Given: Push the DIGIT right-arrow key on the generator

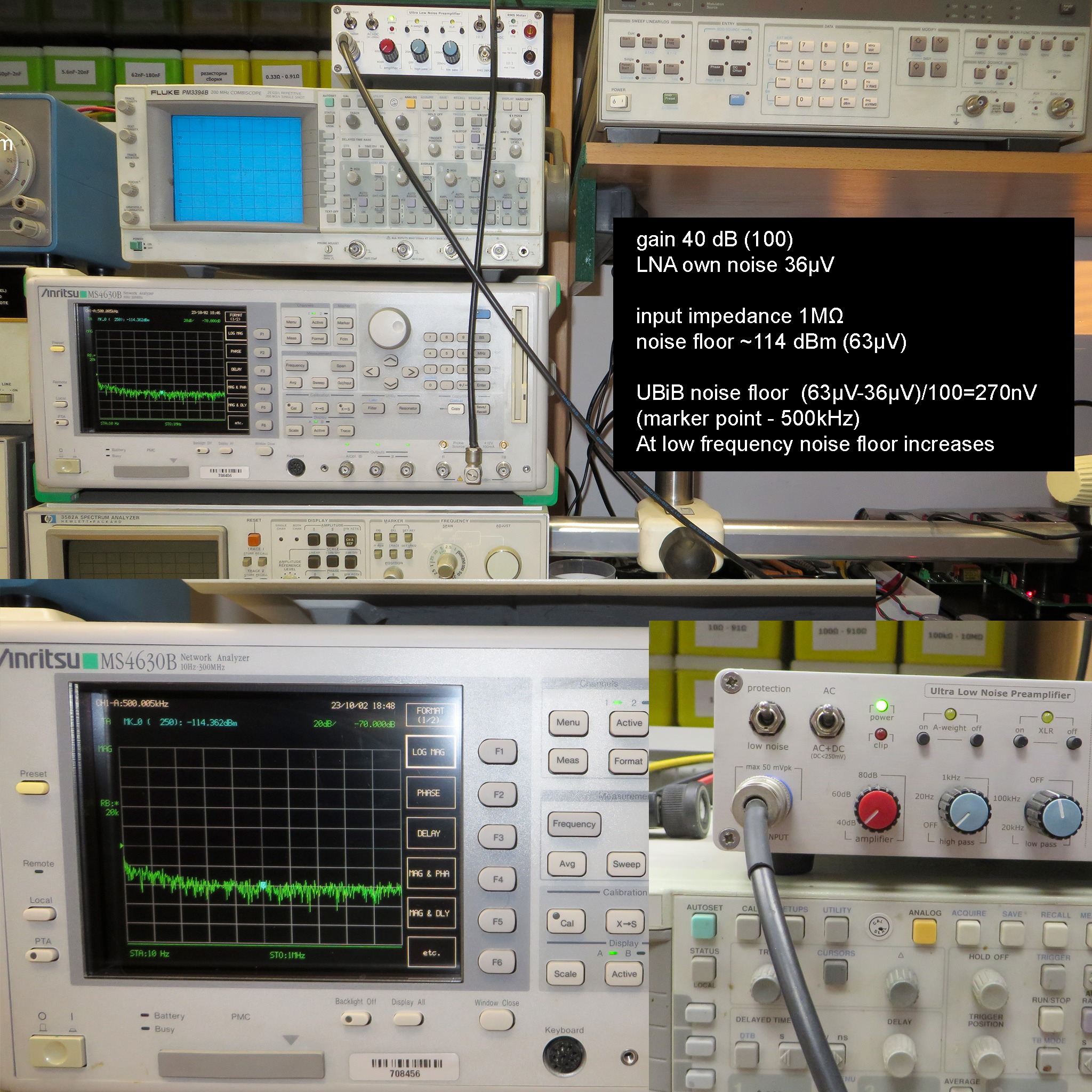Looking at the screenshot, I should [939, 69].
